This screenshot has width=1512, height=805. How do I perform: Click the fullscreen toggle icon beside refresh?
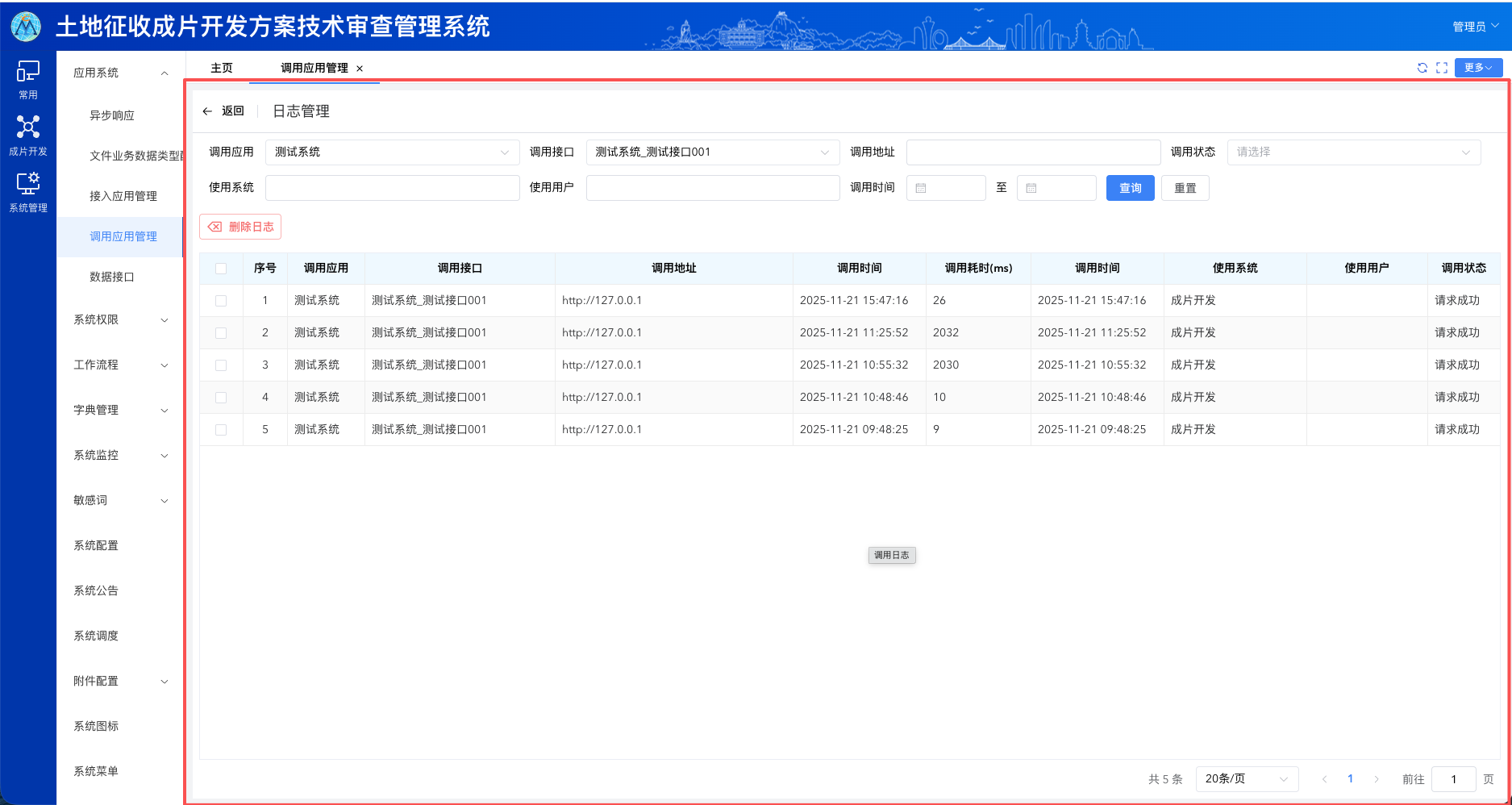[1442, 68]
